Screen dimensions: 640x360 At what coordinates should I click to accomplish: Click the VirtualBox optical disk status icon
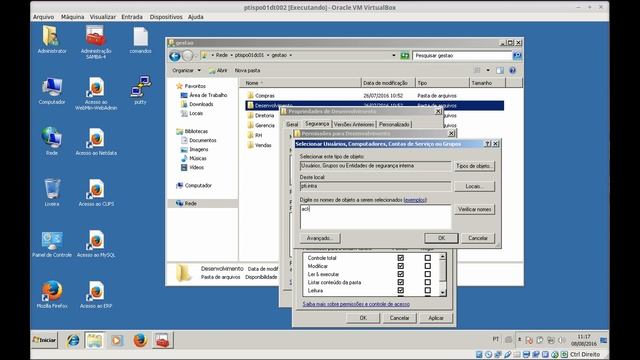[x=489, y=354]
